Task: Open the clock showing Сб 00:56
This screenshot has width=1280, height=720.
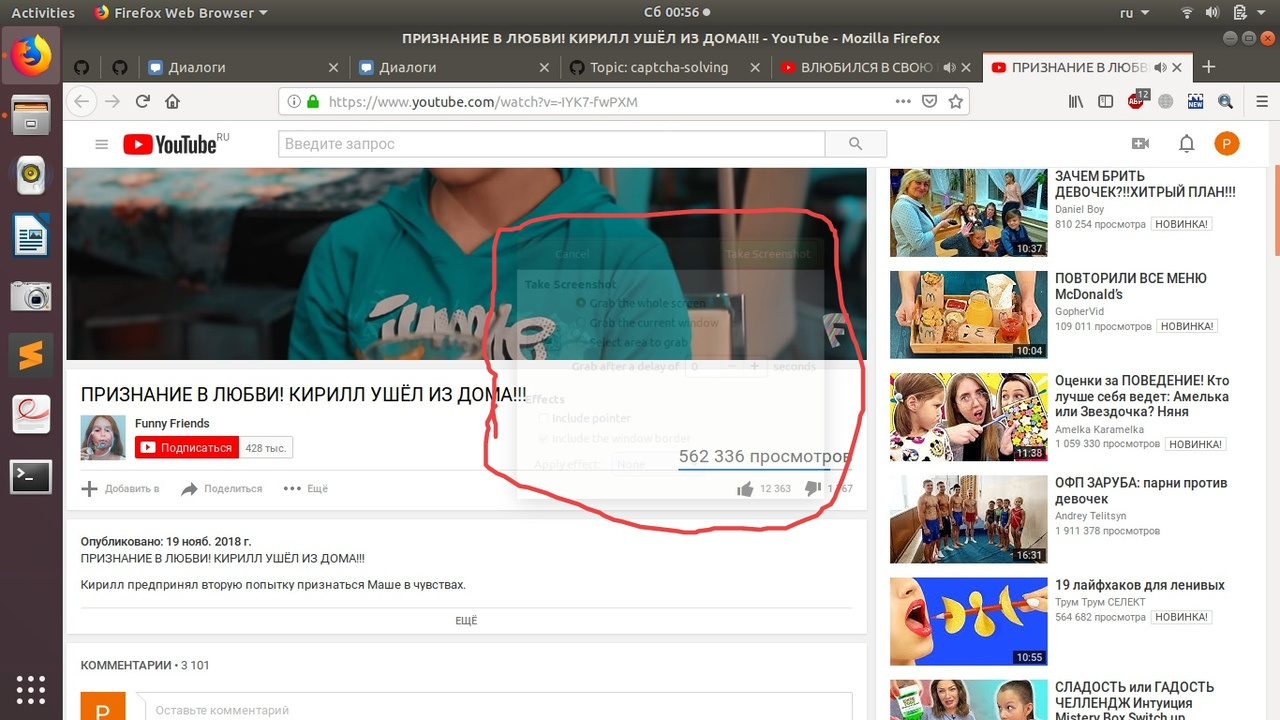Action: click(x=675, y=12)
